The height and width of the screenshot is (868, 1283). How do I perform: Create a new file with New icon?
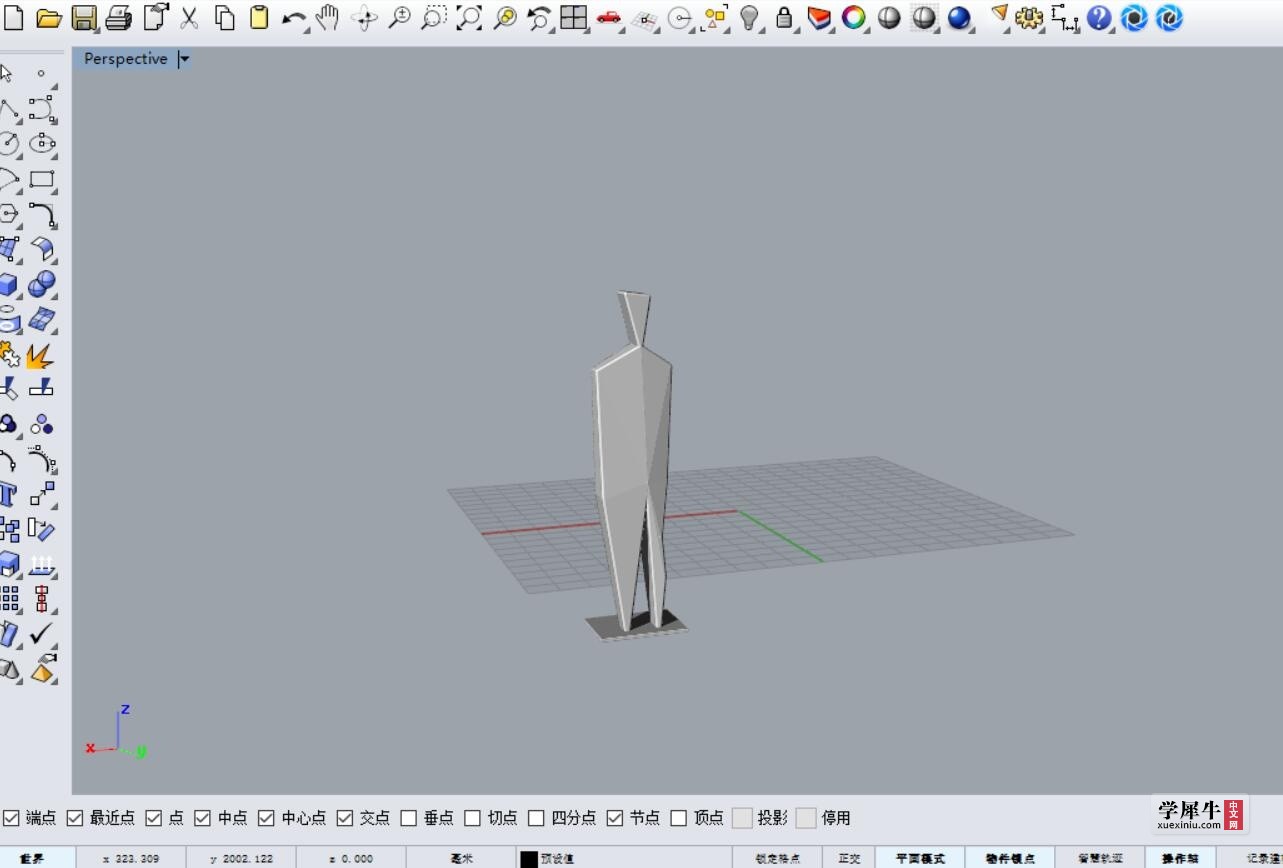(x=14, y=18)
